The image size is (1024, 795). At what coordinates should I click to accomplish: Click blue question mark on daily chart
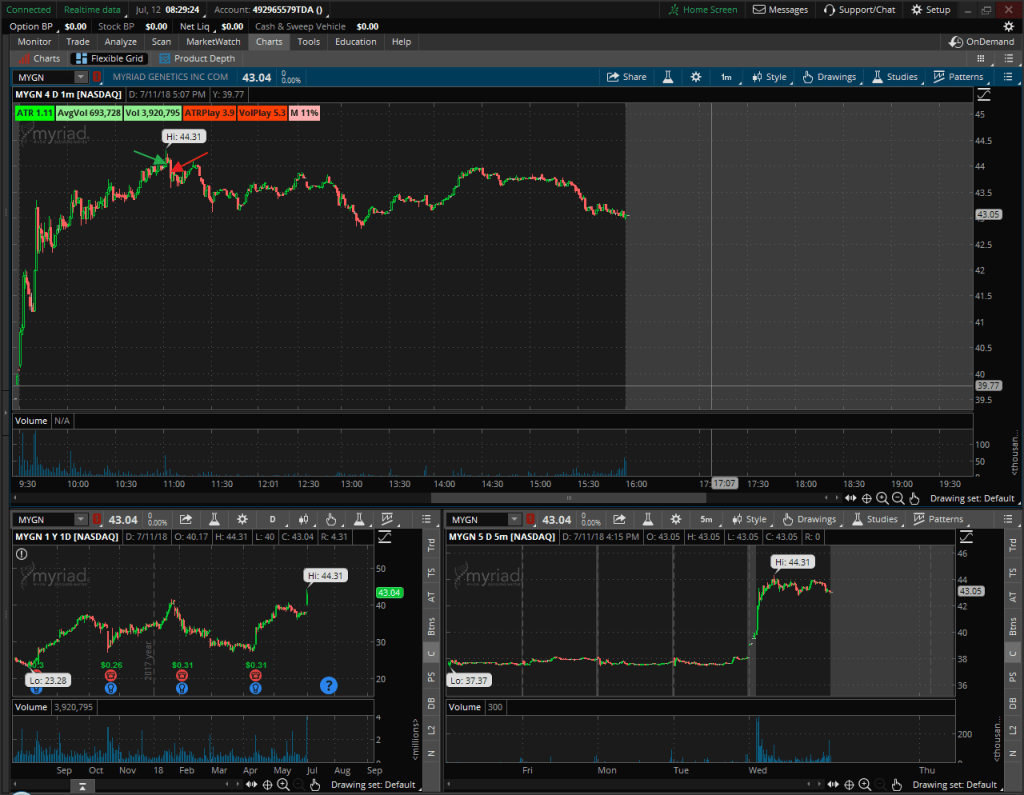tap(328, 685)
